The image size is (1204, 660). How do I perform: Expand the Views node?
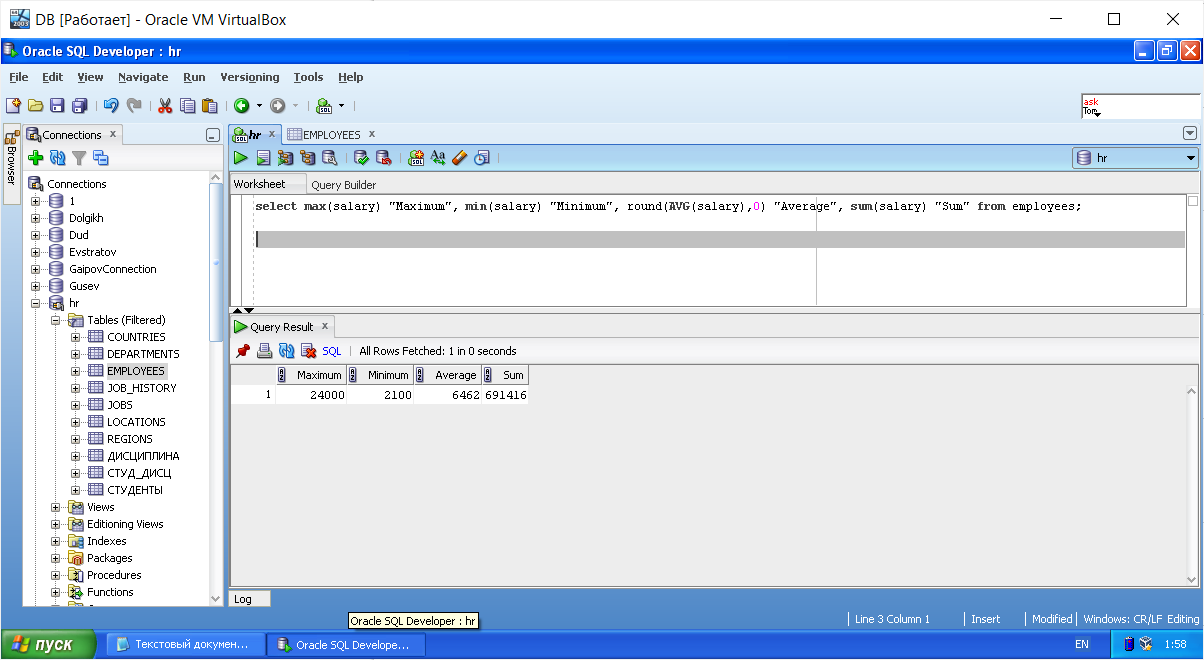[56, 507]
